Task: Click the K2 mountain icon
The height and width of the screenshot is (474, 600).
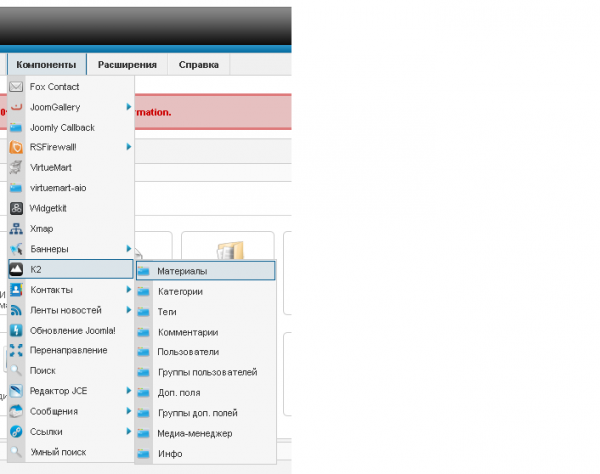Action: (16, 269)
